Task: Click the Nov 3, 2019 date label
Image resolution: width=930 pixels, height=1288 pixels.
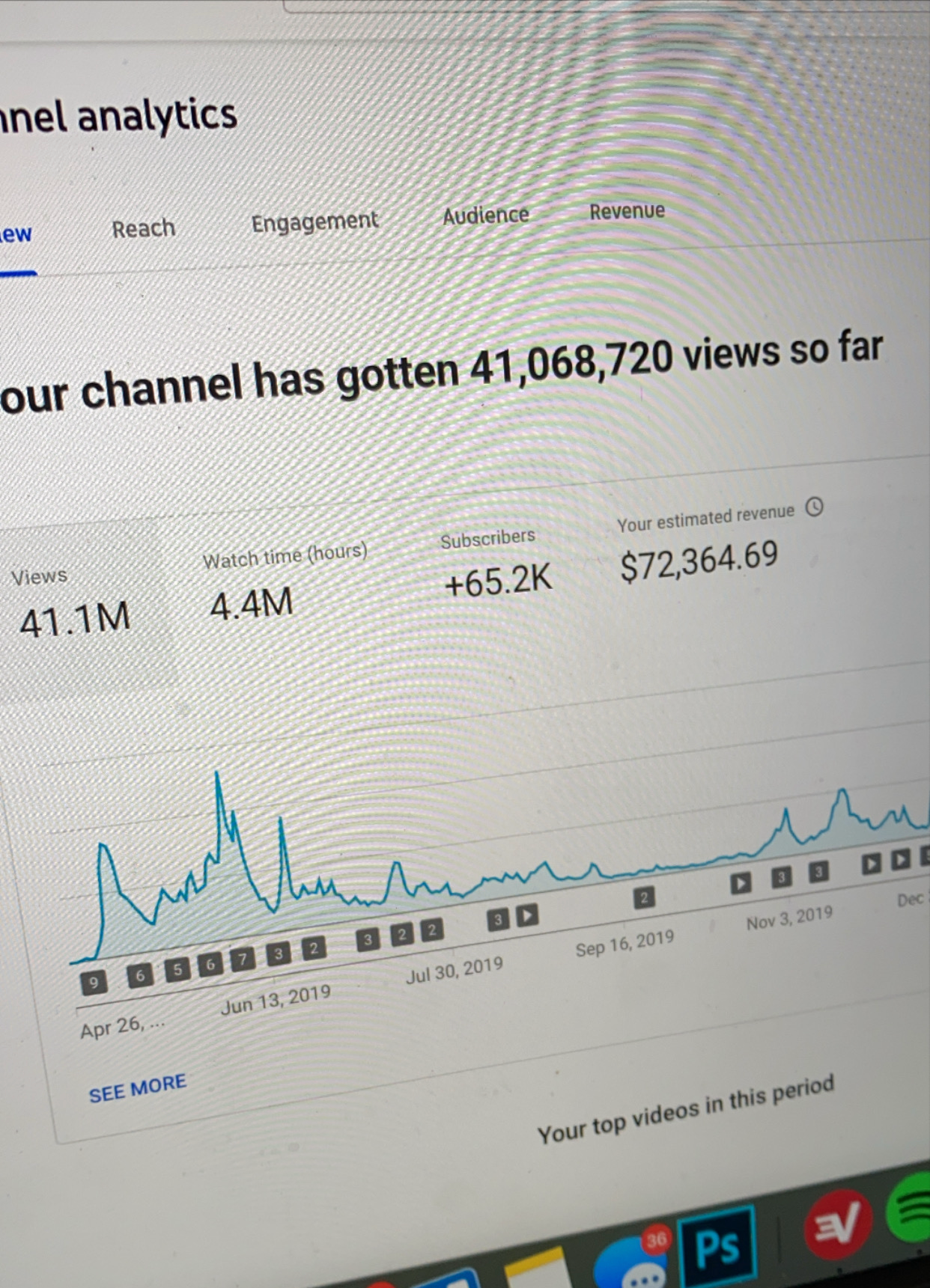Action: tap(789, 918)
